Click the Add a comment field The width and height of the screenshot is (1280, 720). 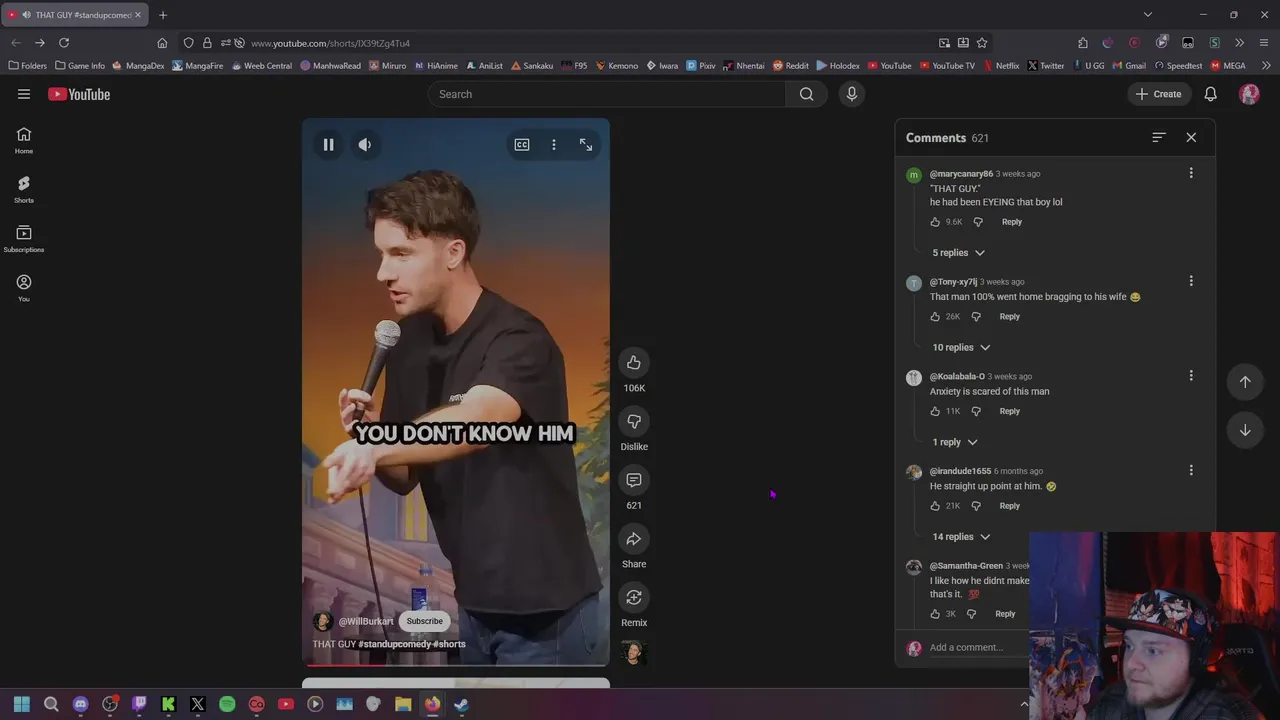978,647
